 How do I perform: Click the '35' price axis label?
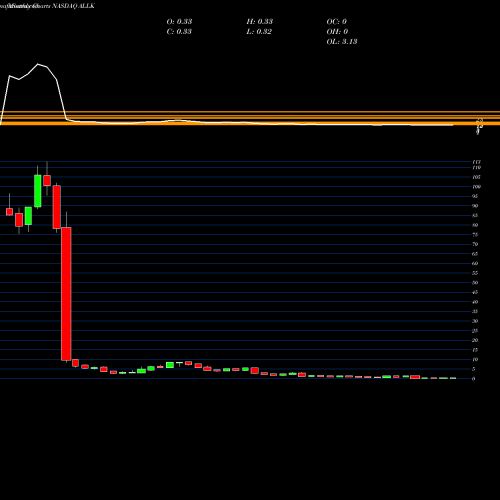[x=475, y=311]
